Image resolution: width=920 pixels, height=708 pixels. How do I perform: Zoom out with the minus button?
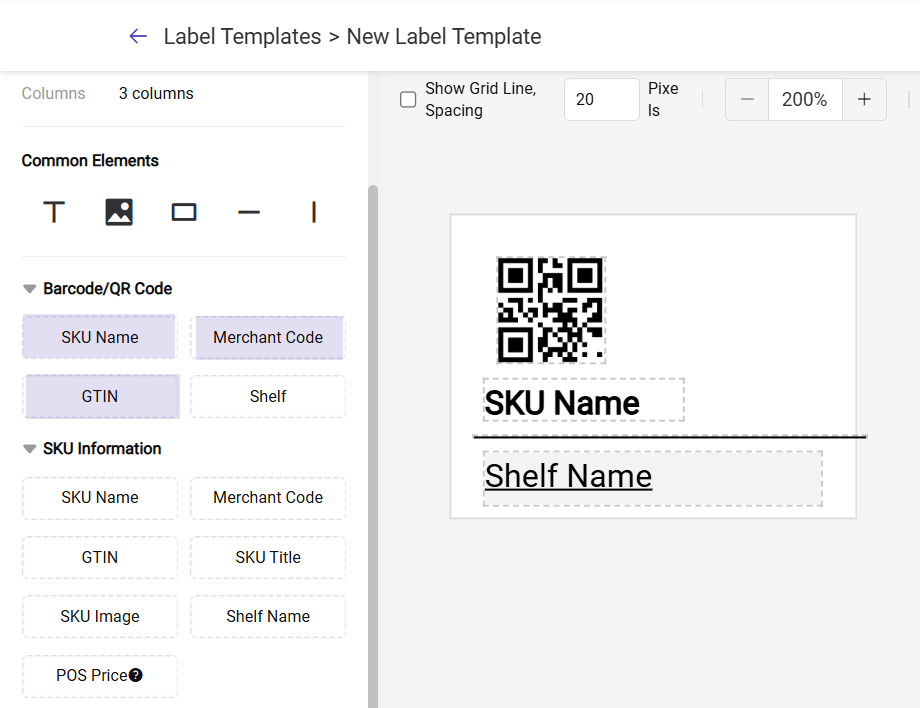click(747, 100)
